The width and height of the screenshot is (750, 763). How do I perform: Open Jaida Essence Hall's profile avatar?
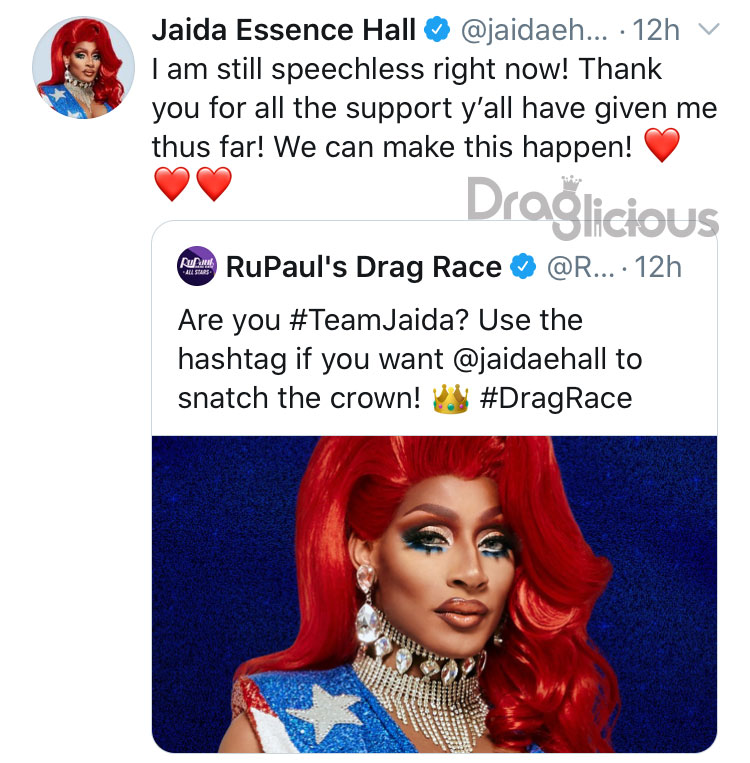click(83, 68)
